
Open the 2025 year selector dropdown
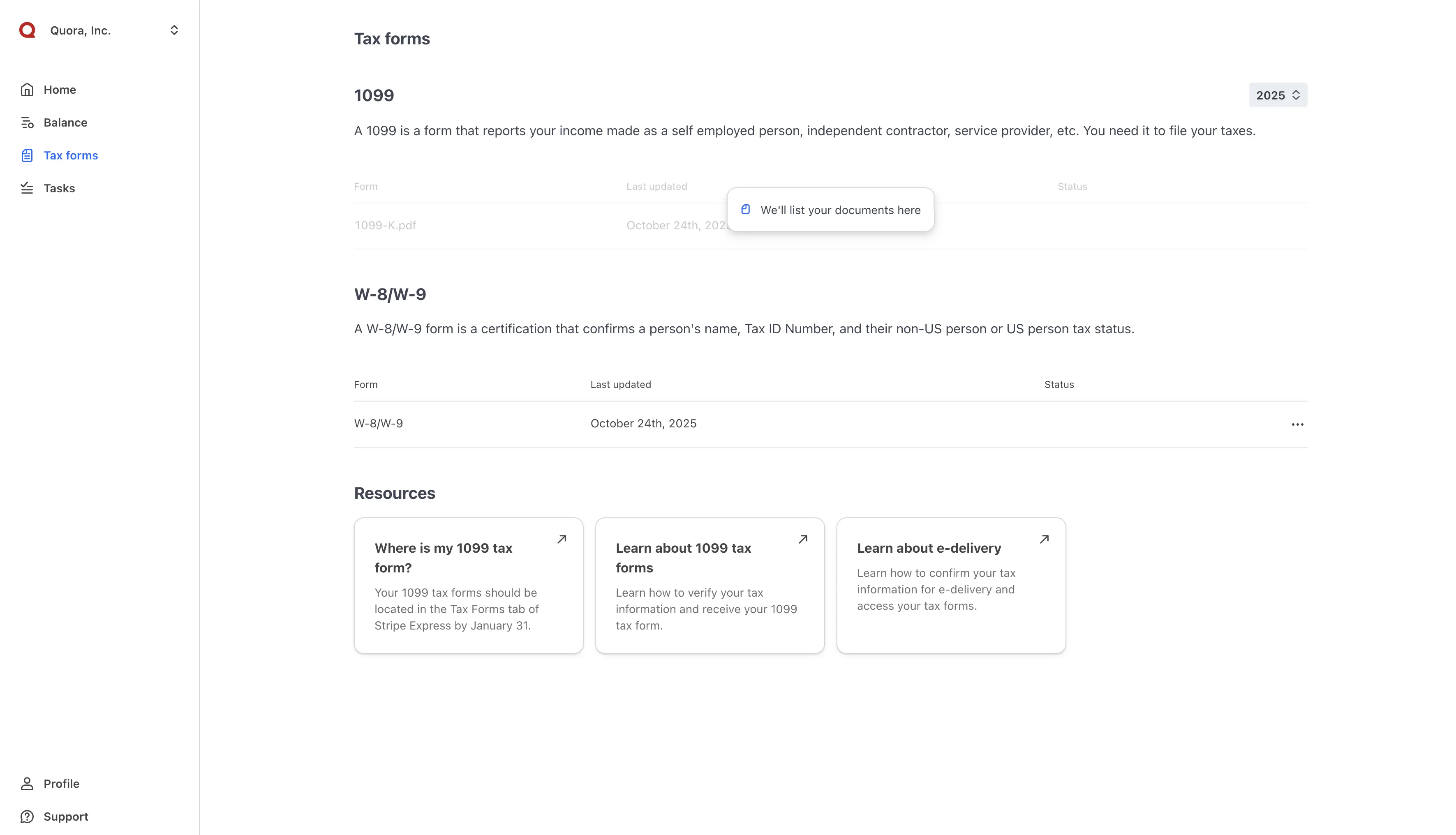pyautogui.click(x=1277, y=95)
